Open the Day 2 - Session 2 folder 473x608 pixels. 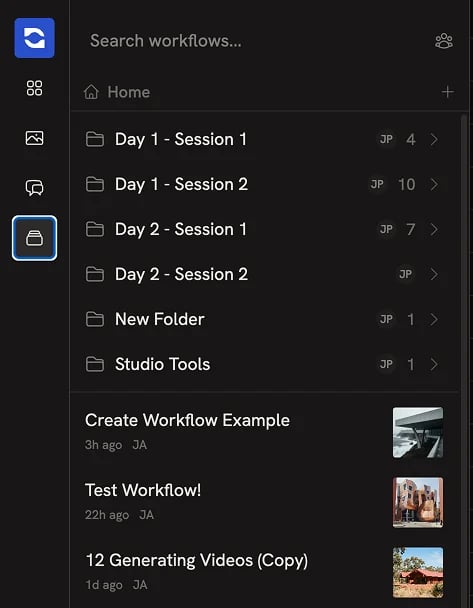pyautogui.click(x=264, y=274)
